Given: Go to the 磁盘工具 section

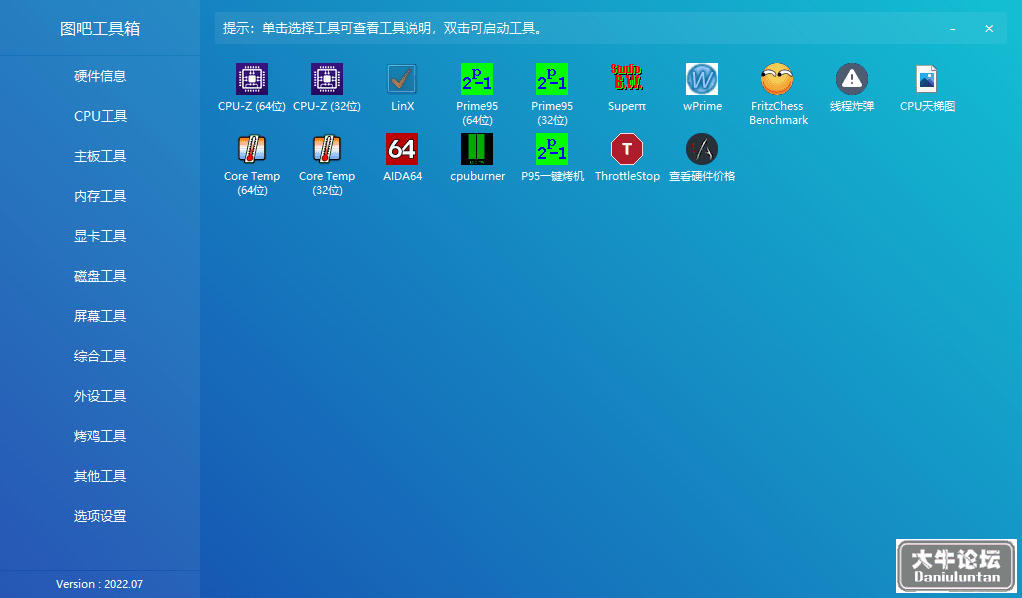Looking at the screenshot, I should [x=100, y=277].
